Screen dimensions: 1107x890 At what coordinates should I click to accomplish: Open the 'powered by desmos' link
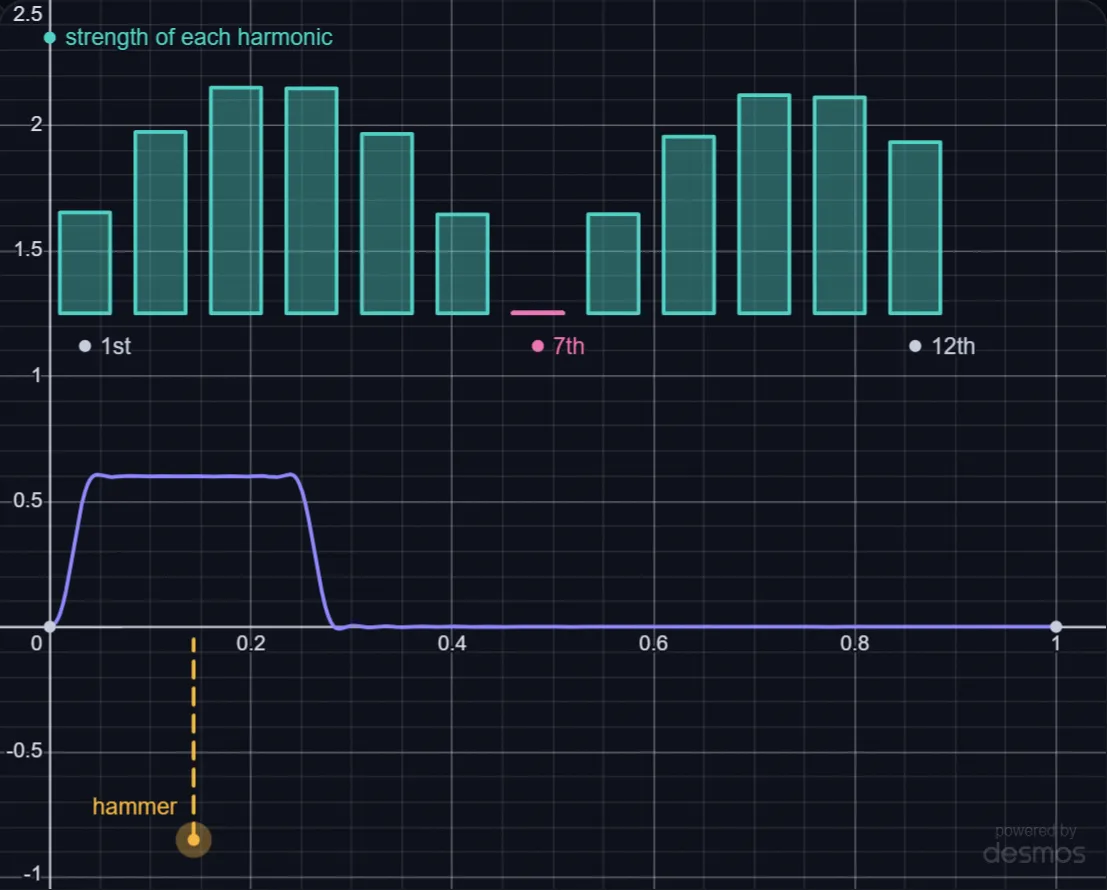pyautogui.click(x=1034, y=845)
